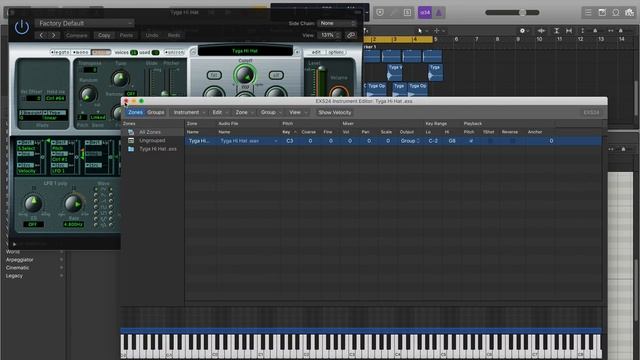Open the Side Chain None dropdown

coord(337,23)
